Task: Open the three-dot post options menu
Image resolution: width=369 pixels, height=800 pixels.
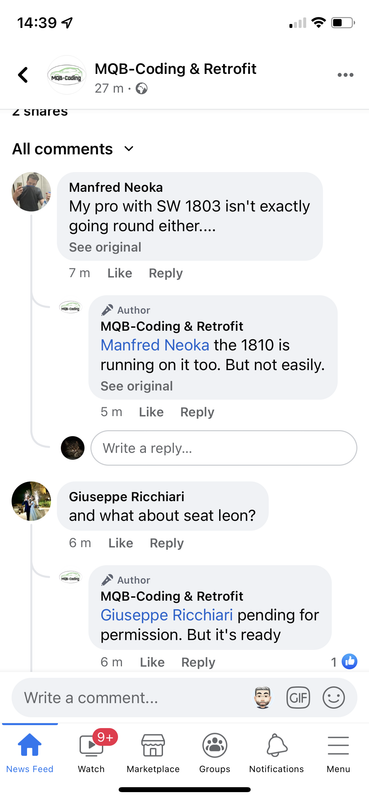Action: (x=346, y=75)
